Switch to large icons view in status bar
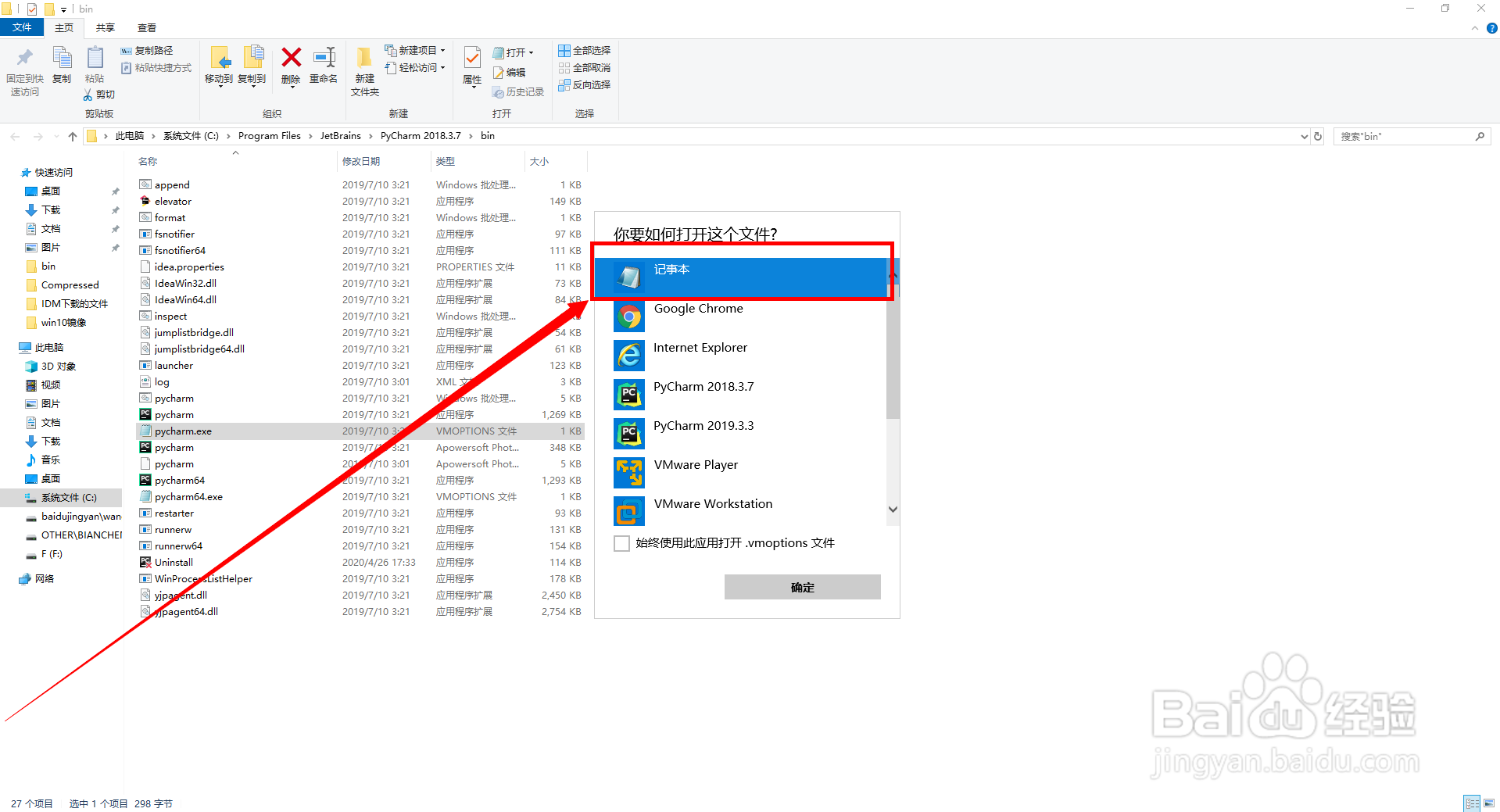The width and height of the screenshot is (1500, 812). pyautogui.click(x=1488, y=803)
